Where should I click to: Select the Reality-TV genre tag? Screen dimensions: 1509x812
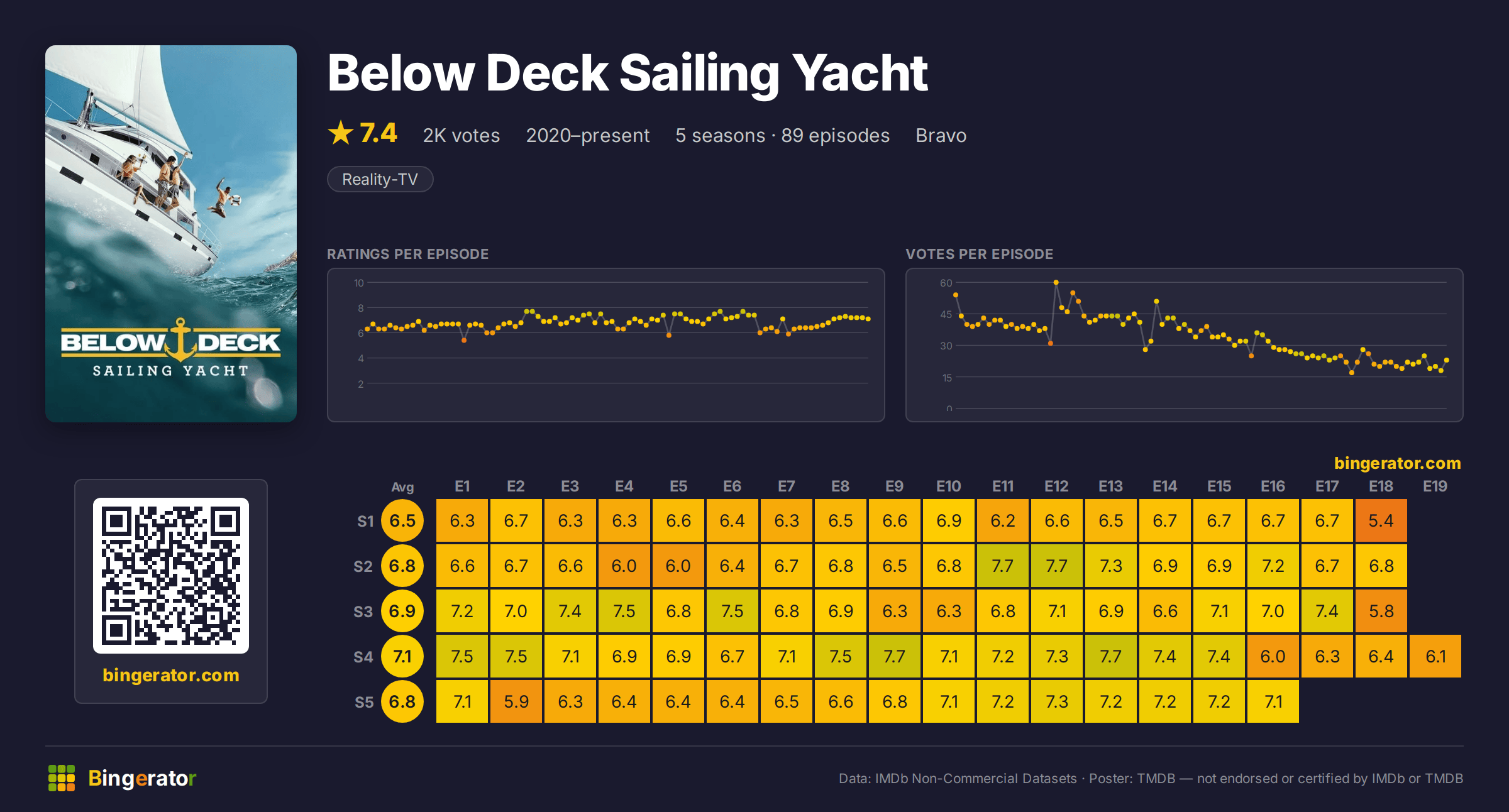click(x=380, y=179)
